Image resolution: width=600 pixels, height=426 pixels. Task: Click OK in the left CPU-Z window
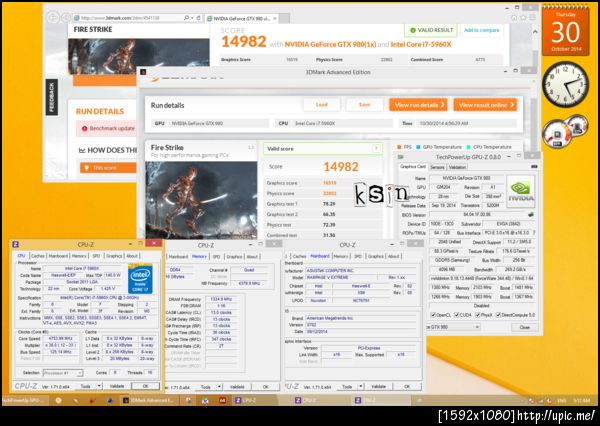[145, 387]
